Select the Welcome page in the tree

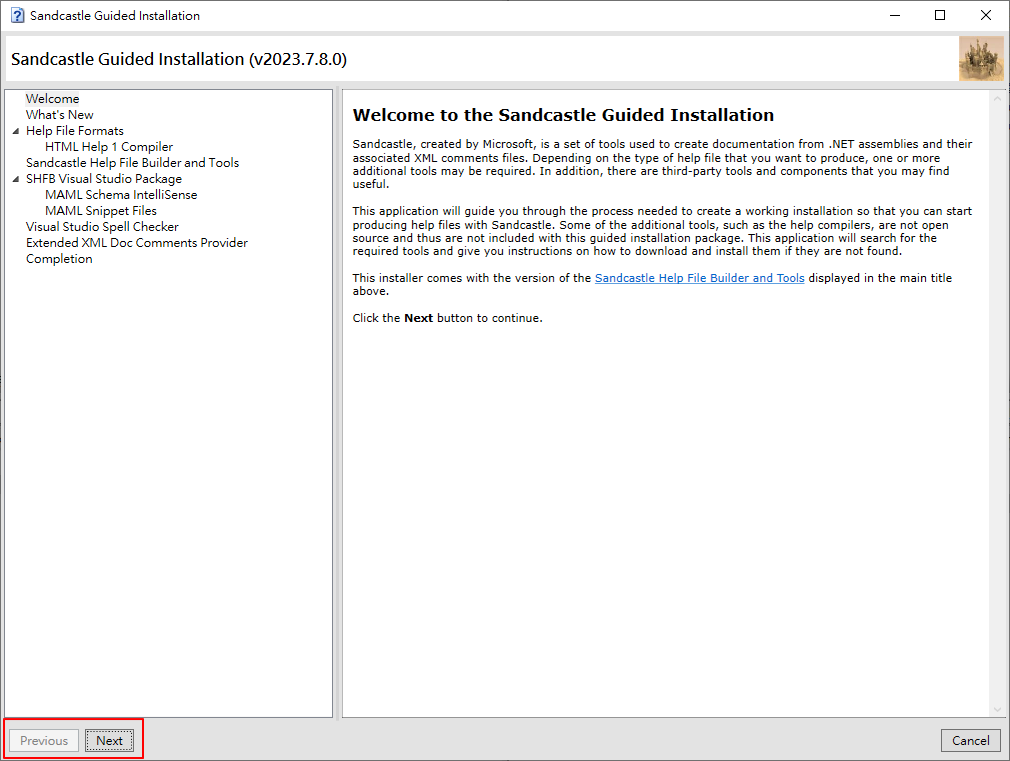[x=52, y=99]
